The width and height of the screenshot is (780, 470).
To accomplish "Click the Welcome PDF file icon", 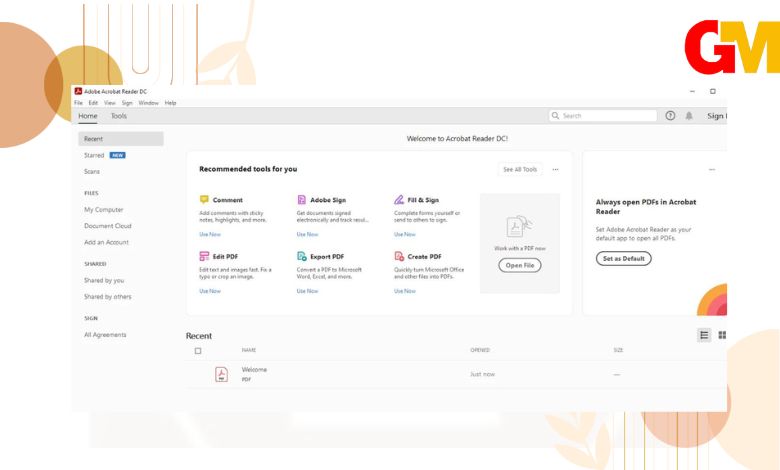I will click(221, 374).
